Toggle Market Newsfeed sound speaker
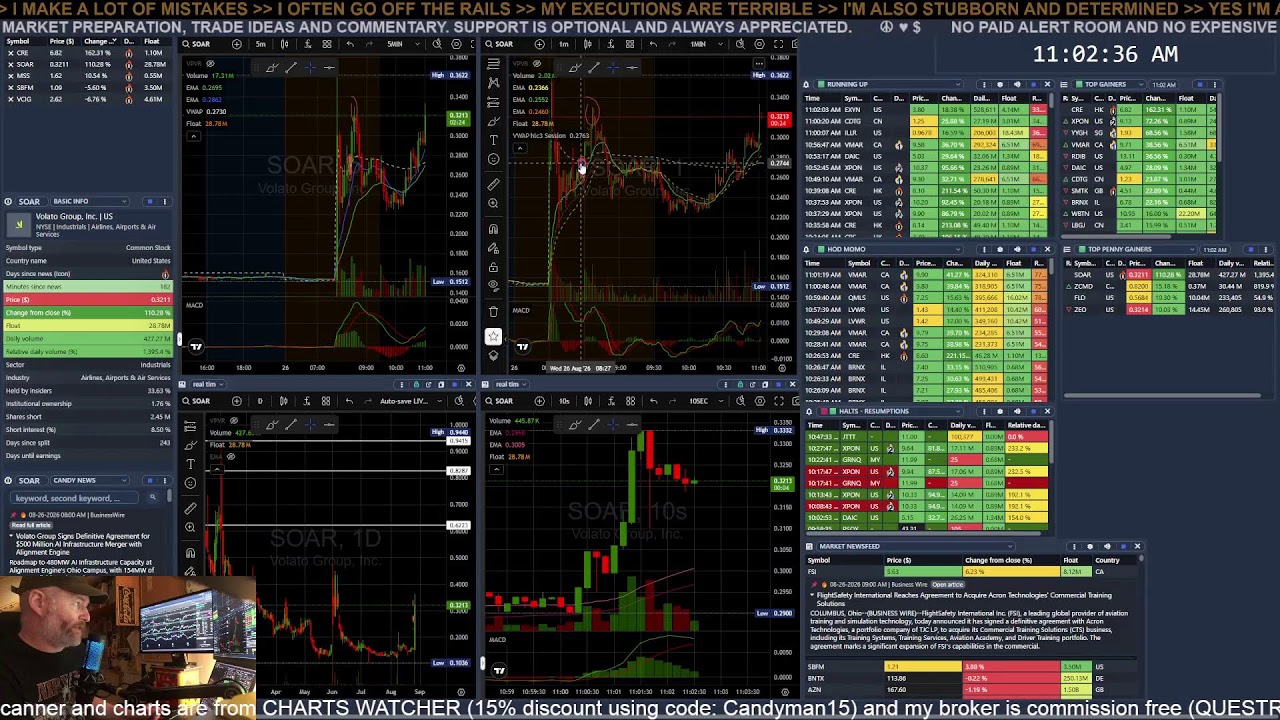This screenshot has height=720, width=1280. (x=1107, y=546)
